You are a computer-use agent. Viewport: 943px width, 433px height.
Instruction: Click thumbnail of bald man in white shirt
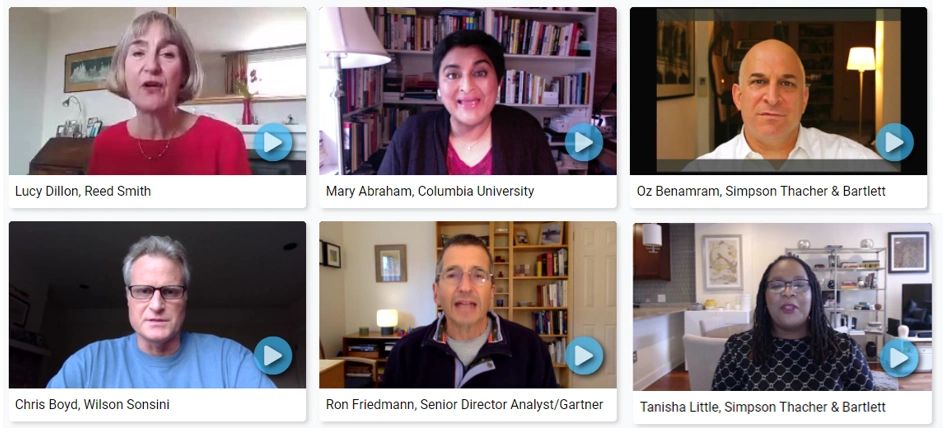coord(778,91)
